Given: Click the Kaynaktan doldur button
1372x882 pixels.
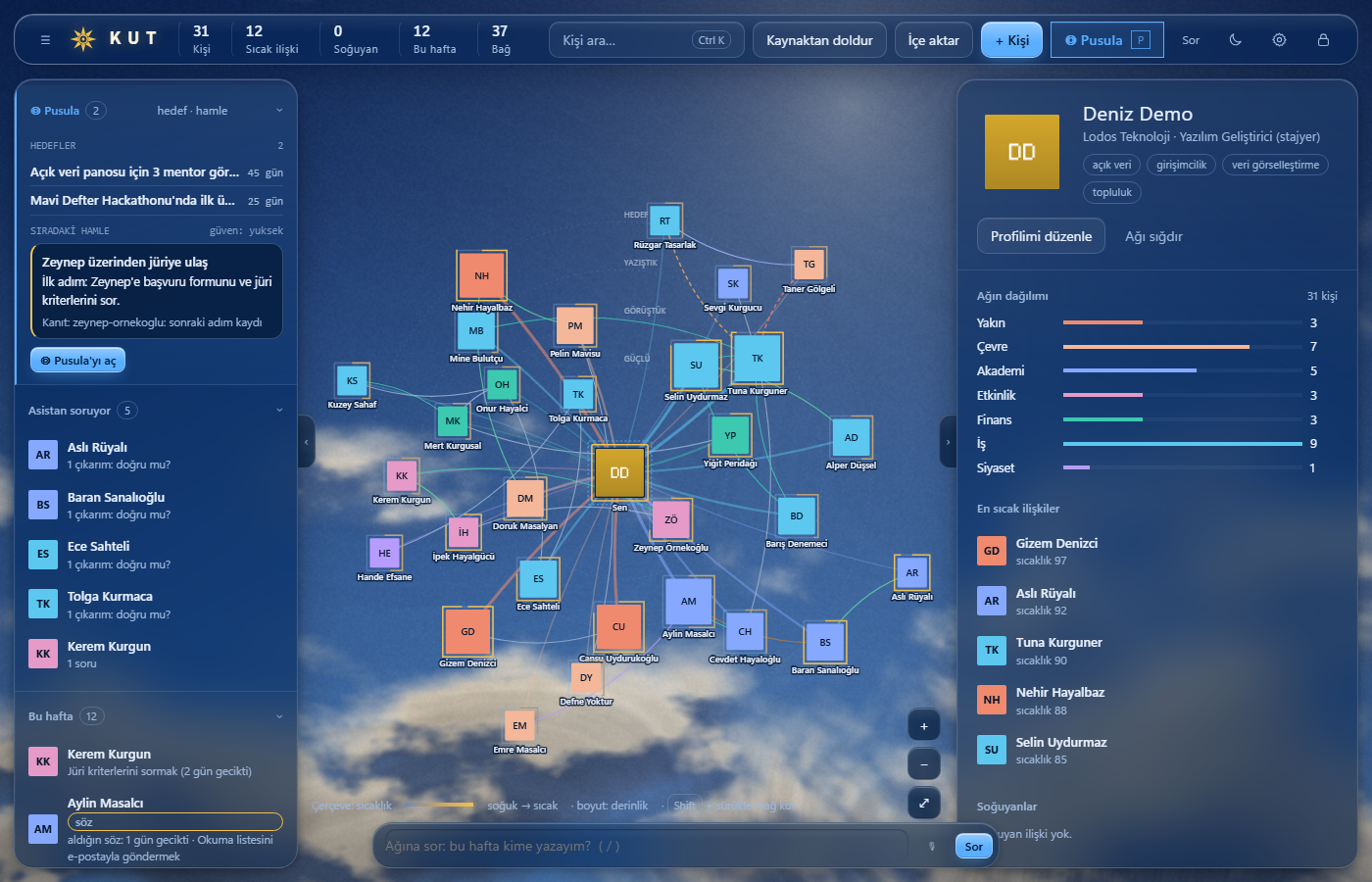Looking at the screenshot, I should pyautogui.click(x=819, y=40).
